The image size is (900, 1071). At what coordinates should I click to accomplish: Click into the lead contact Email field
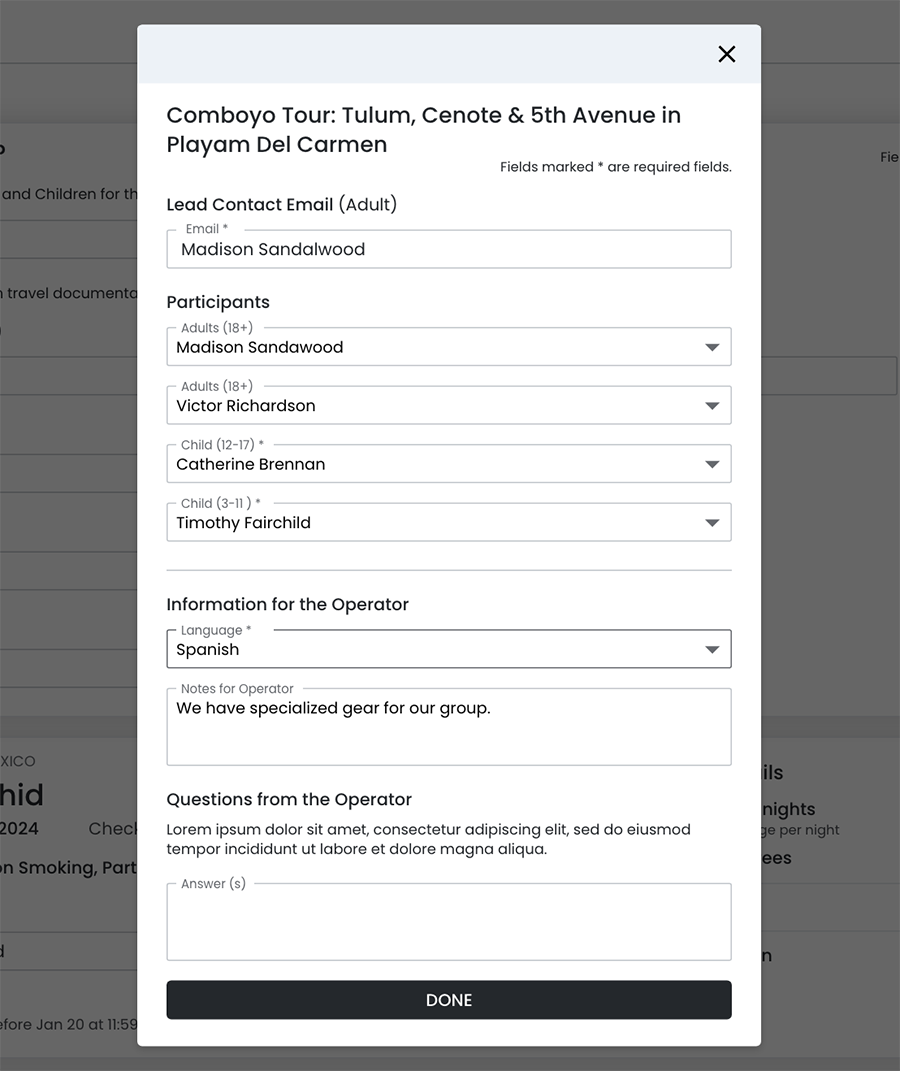(x=448, y=250)
